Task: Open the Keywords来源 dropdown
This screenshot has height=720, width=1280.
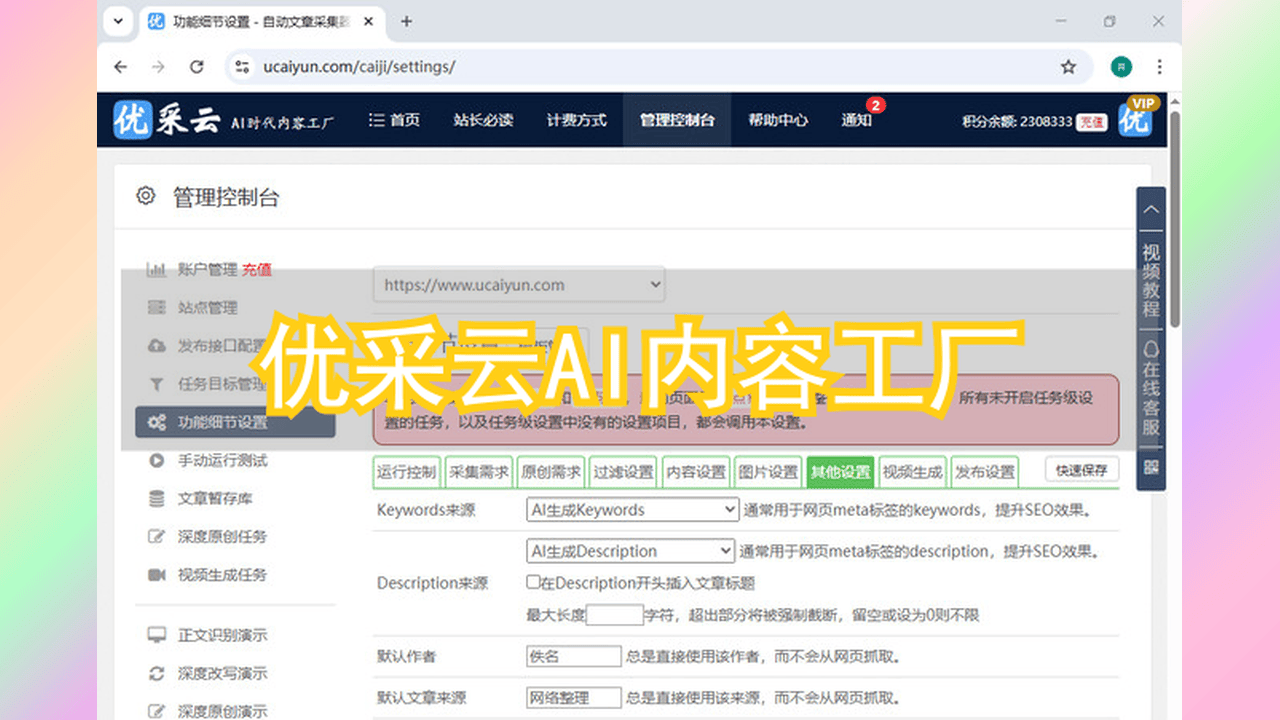Action: (x=632, y=510)
